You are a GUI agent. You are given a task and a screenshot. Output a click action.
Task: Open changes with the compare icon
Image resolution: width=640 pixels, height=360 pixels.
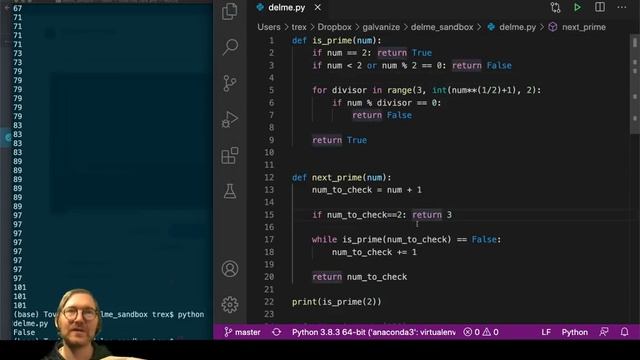coord(555,7)
